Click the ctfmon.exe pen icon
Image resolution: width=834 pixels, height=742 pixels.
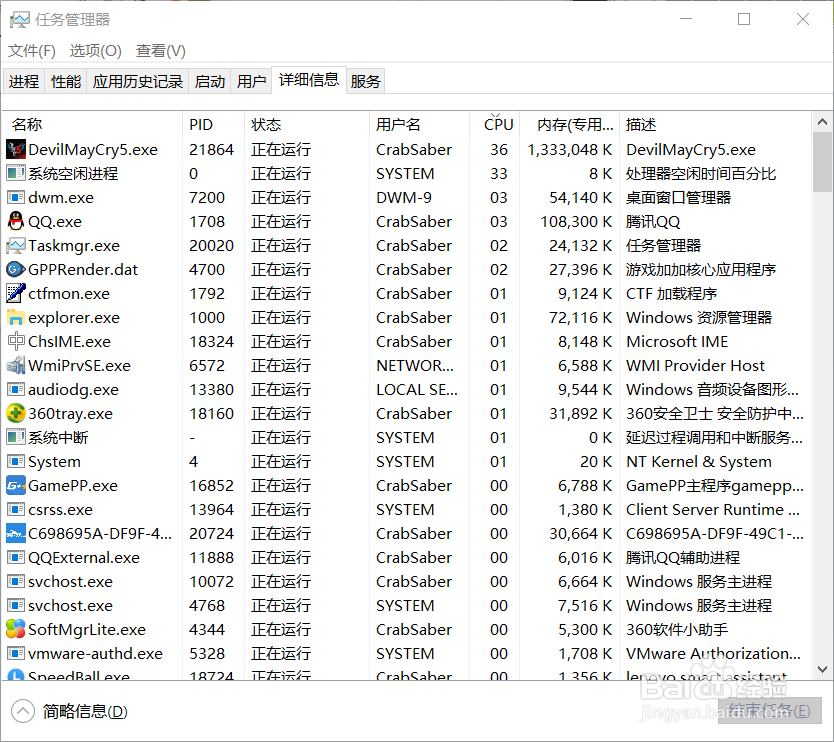[x=15, y=293]
